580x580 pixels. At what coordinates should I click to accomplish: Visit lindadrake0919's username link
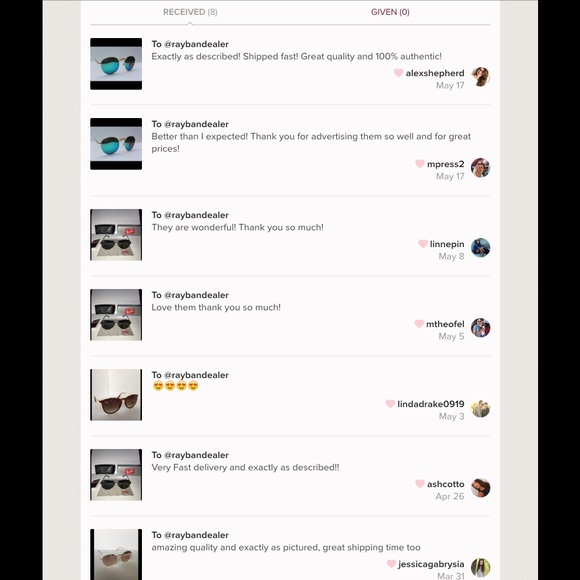point(431,404)
